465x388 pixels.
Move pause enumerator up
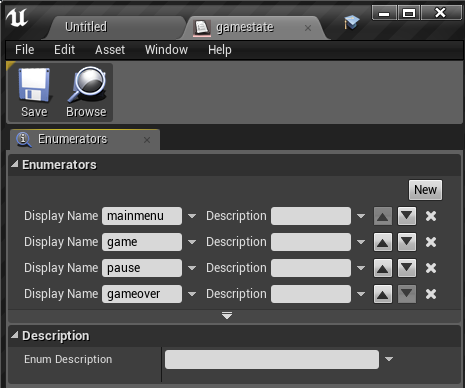[383, 268]
